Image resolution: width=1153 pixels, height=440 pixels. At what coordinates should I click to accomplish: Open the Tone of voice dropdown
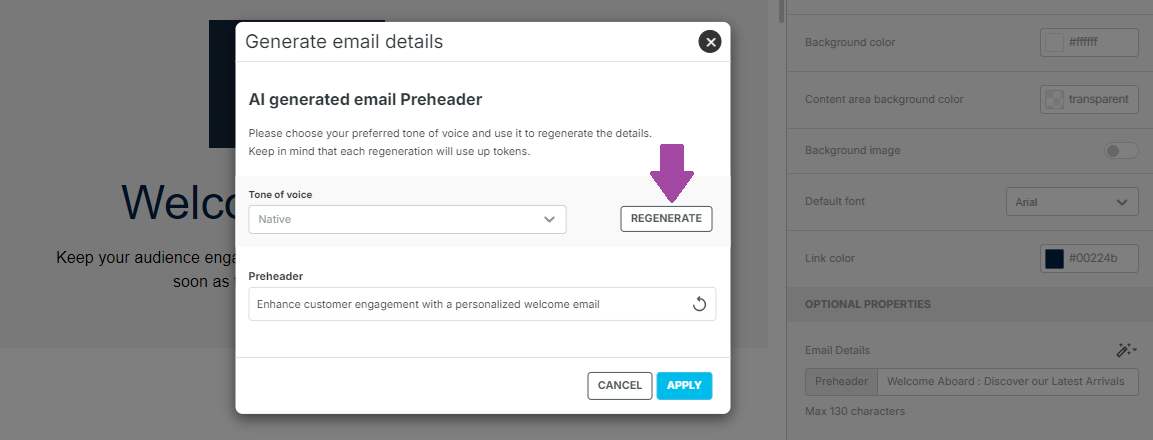407,219
